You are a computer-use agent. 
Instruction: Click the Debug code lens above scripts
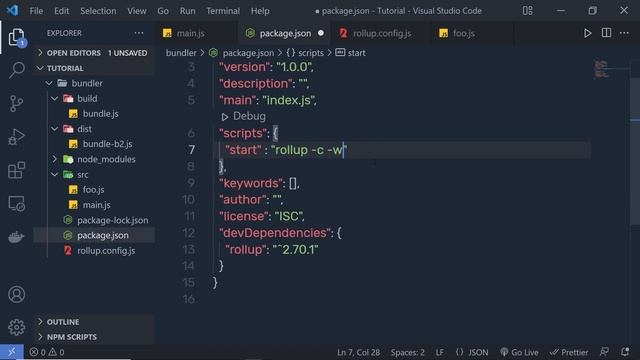point(244,116)
